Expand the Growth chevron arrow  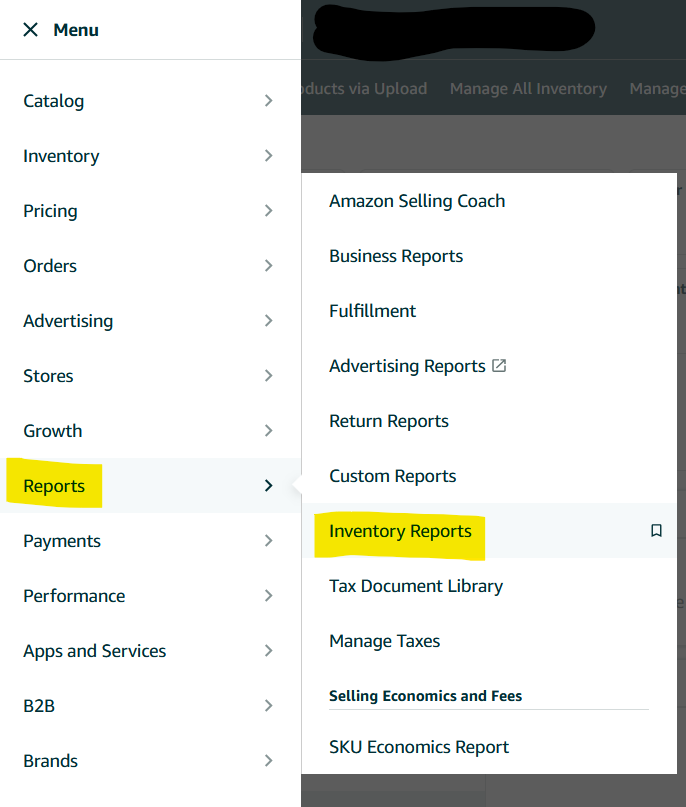[268, 431]
